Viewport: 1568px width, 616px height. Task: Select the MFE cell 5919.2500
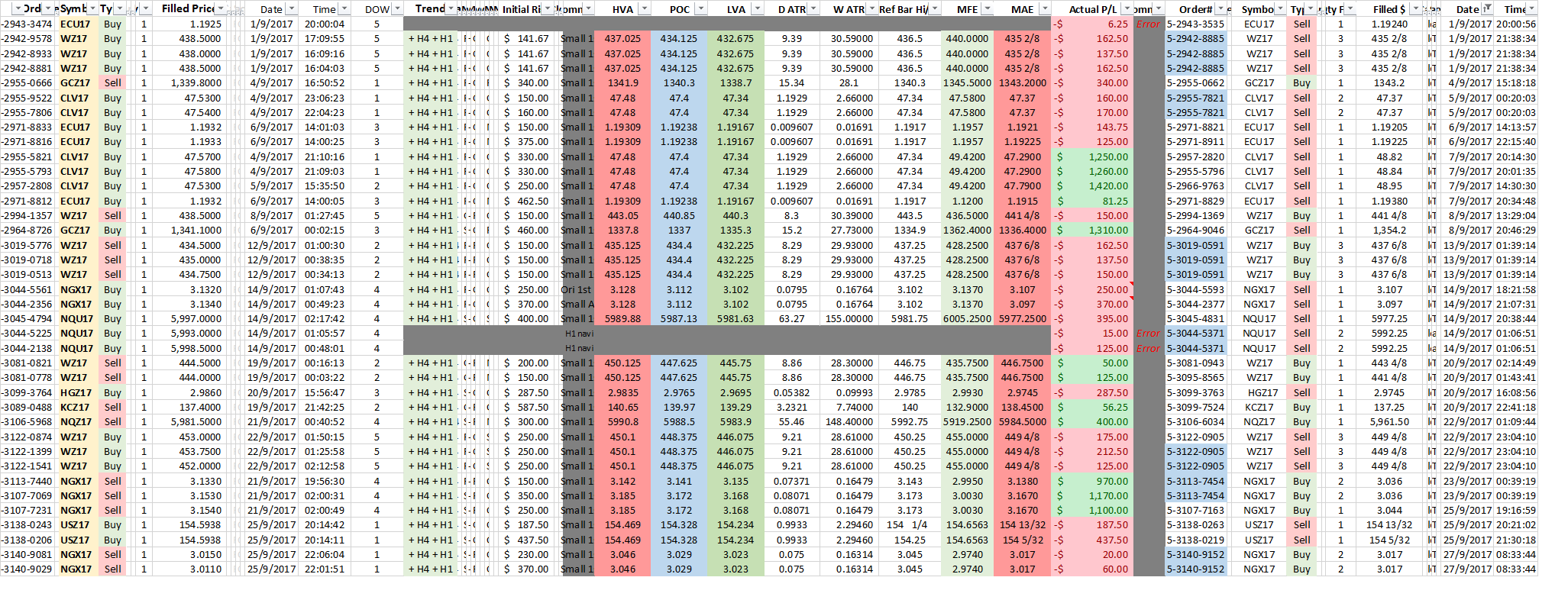[967, 422]
